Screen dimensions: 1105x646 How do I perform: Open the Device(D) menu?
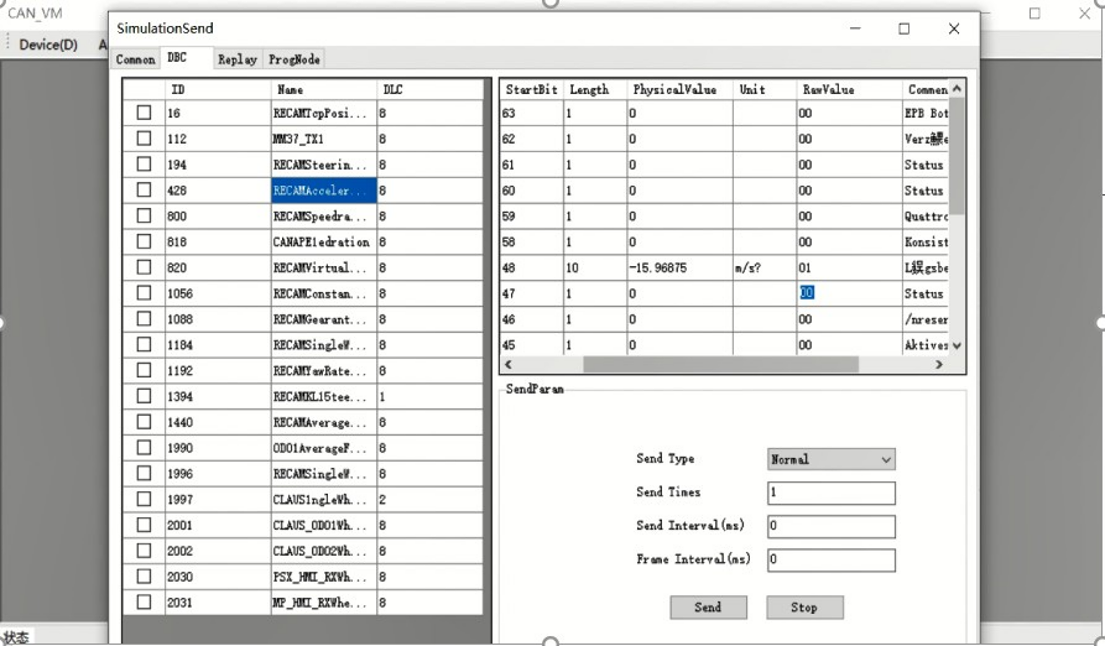[x=48, y=44]
